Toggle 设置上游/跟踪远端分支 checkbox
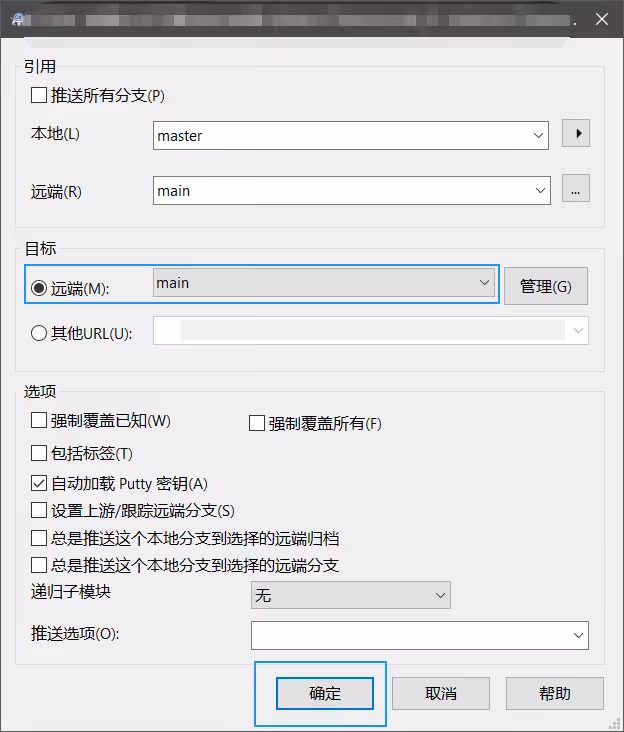Viewport: 624px width, 732px height. pyautogui.click(x=40, y=510)
